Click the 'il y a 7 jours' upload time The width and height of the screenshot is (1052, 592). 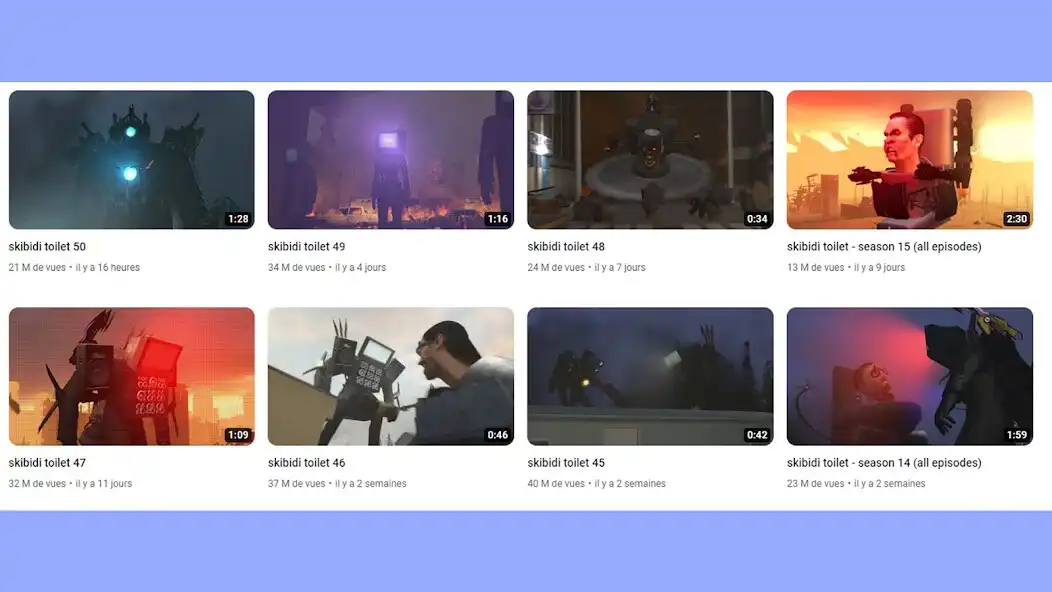(620, 267)
